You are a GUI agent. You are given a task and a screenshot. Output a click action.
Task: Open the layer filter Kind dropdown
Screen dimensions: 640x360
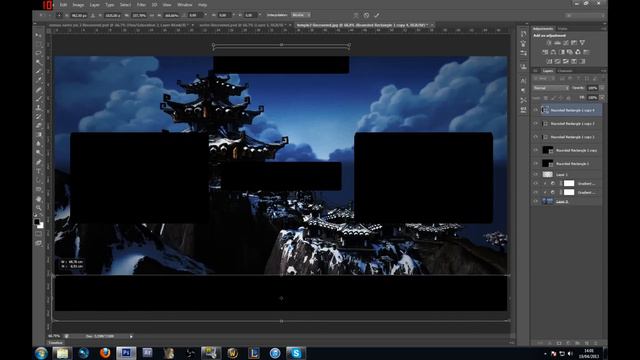545,78
